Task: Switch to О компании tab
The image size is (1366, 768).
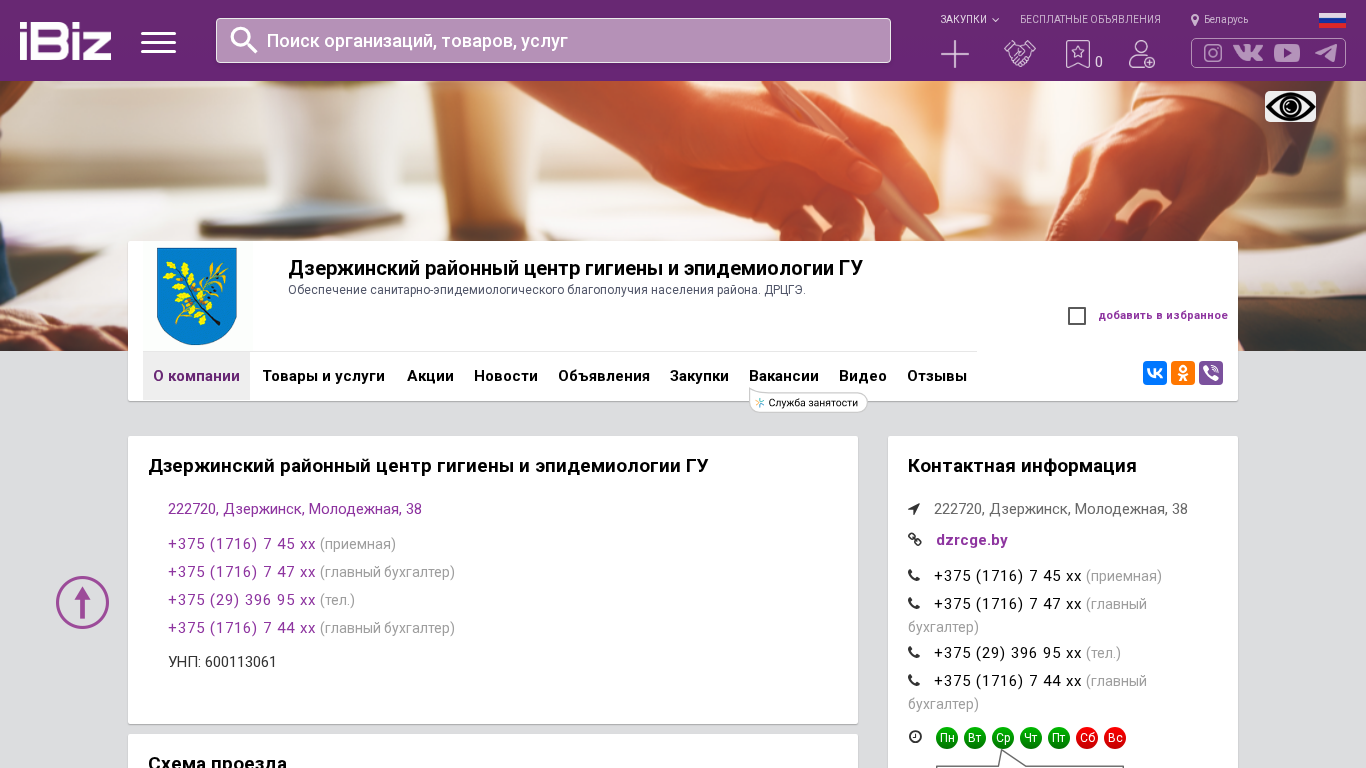Action: pyautogui.click(x=196, y=376)
